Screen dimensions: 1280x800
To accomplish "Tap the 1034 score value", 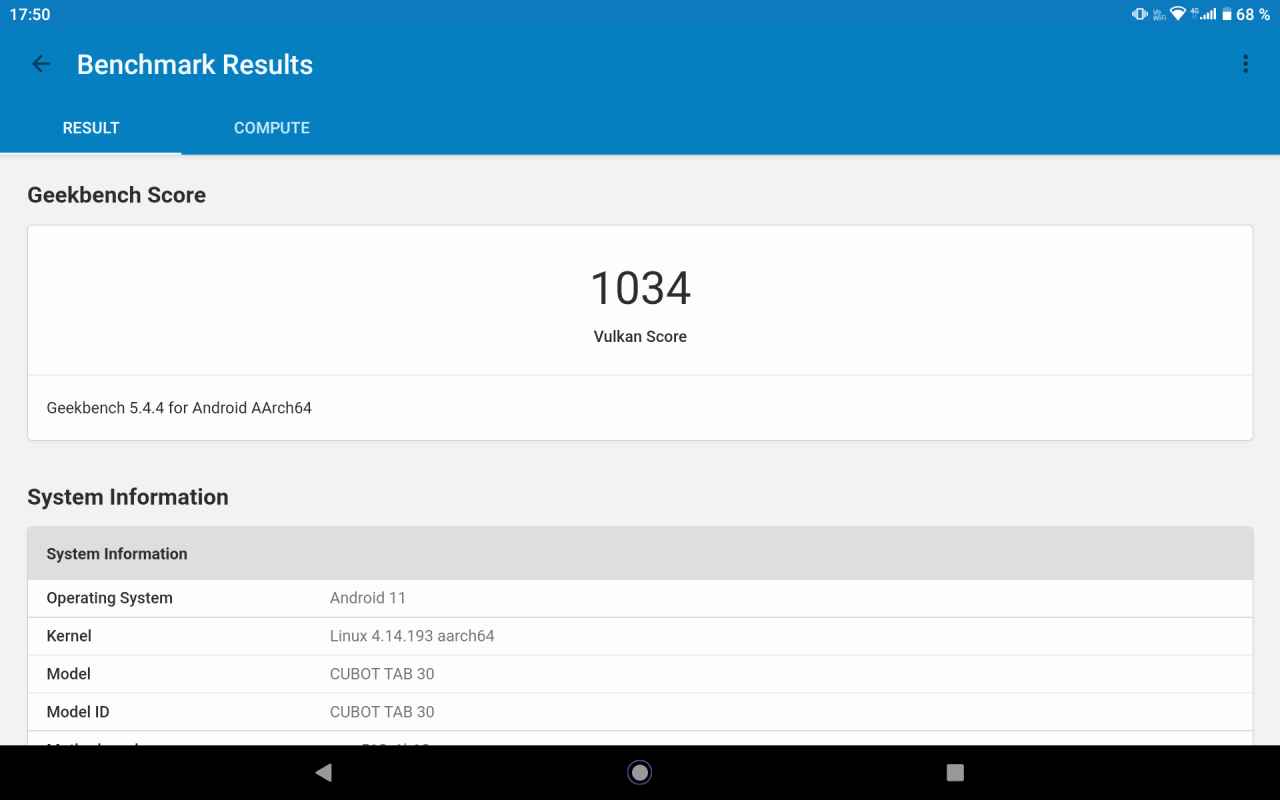I will [x=640, y=288].
